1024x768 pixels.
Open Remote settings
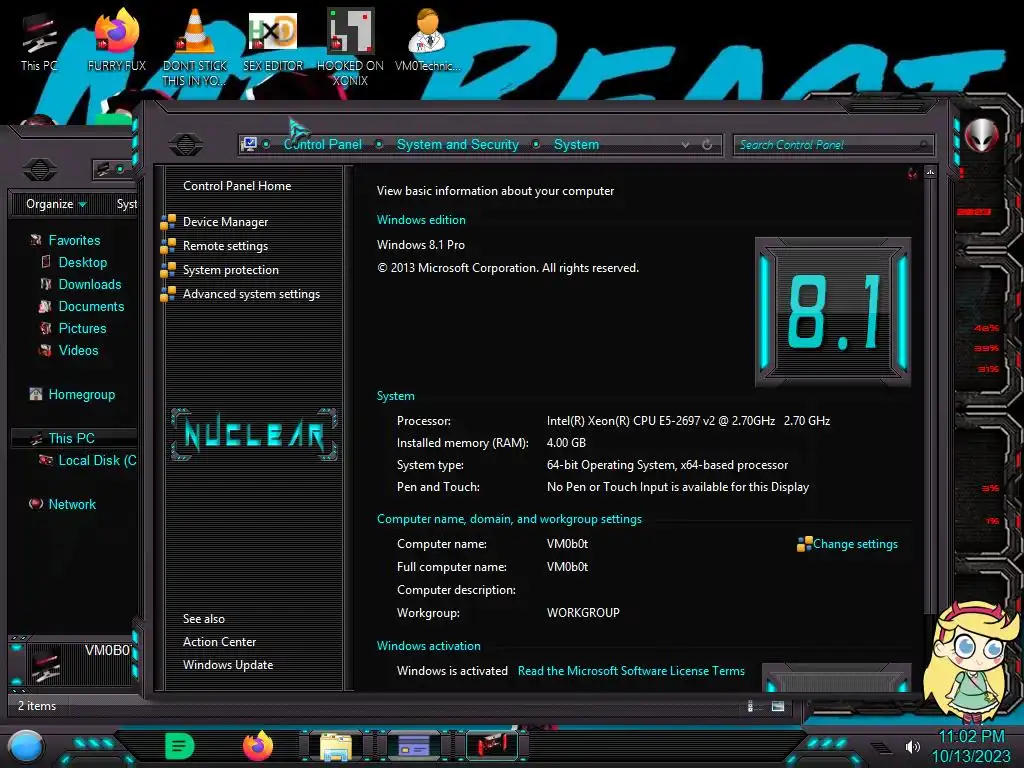point(225,246)
